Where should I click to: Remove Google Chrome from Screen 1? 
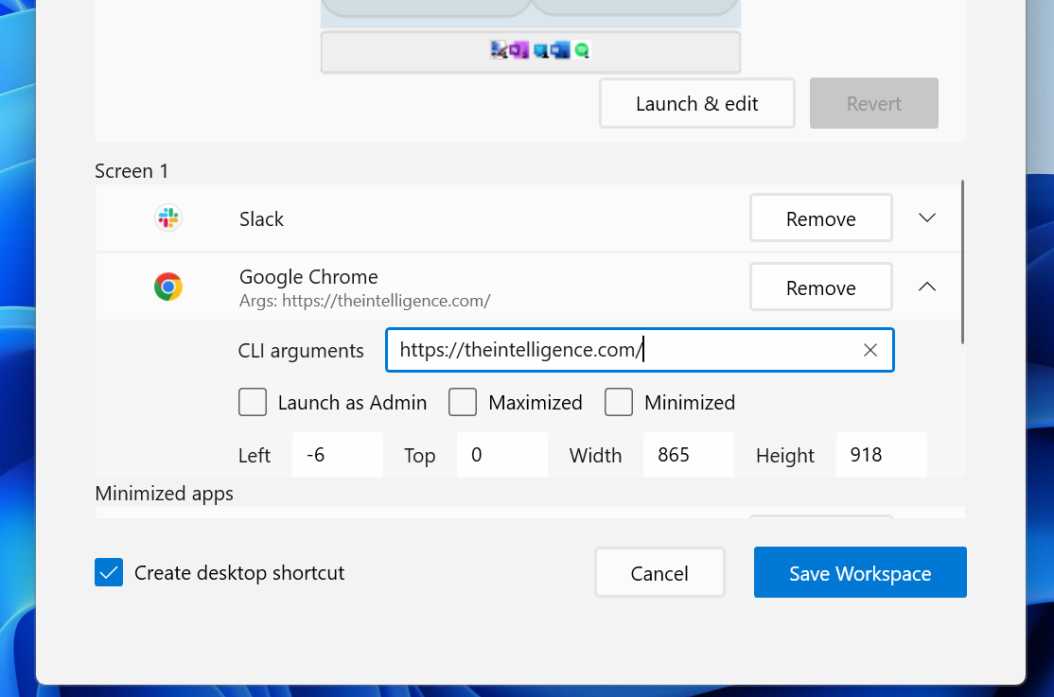tap(820, 287)
